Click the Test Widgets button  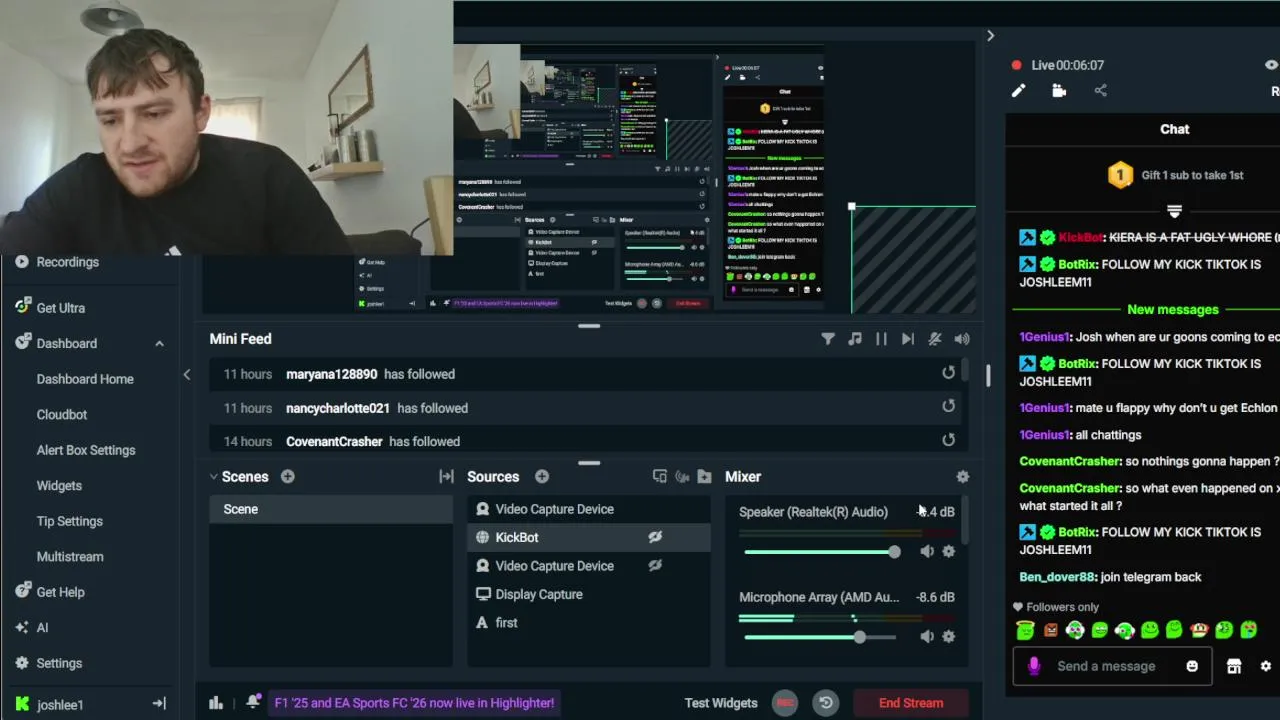pos(721,703)
